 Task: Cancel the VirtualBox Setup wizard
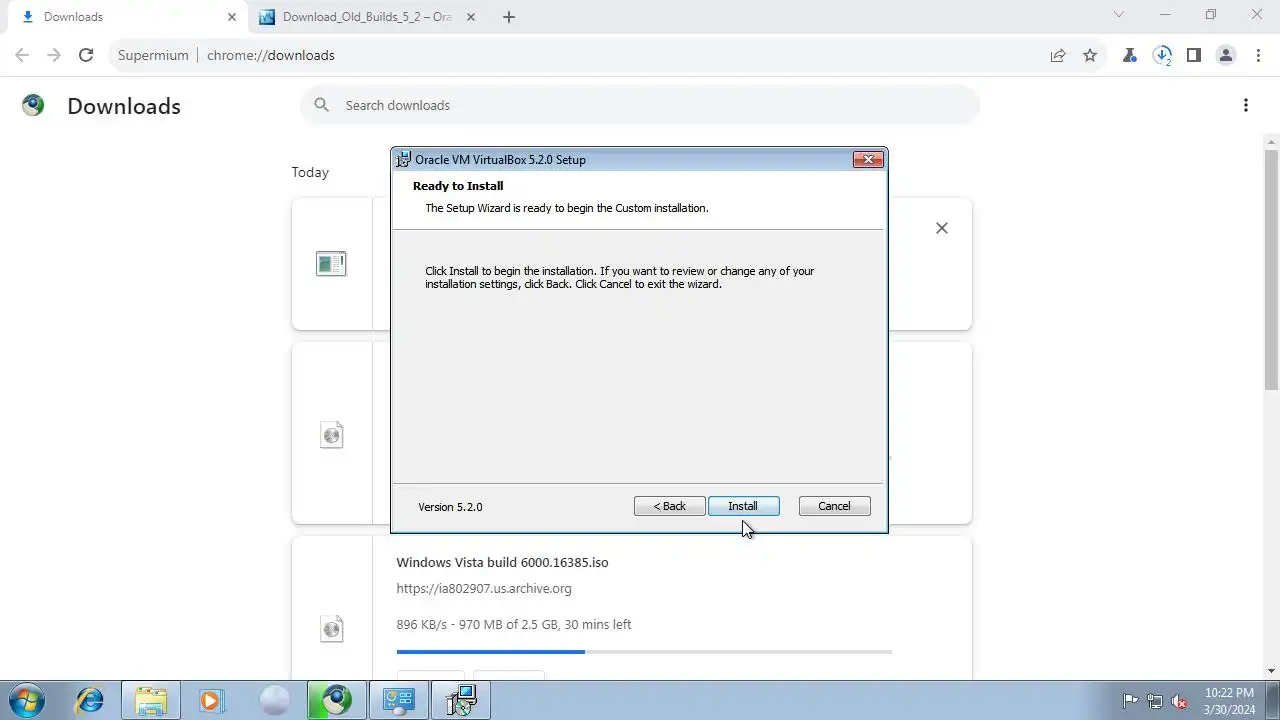point(834,506)
